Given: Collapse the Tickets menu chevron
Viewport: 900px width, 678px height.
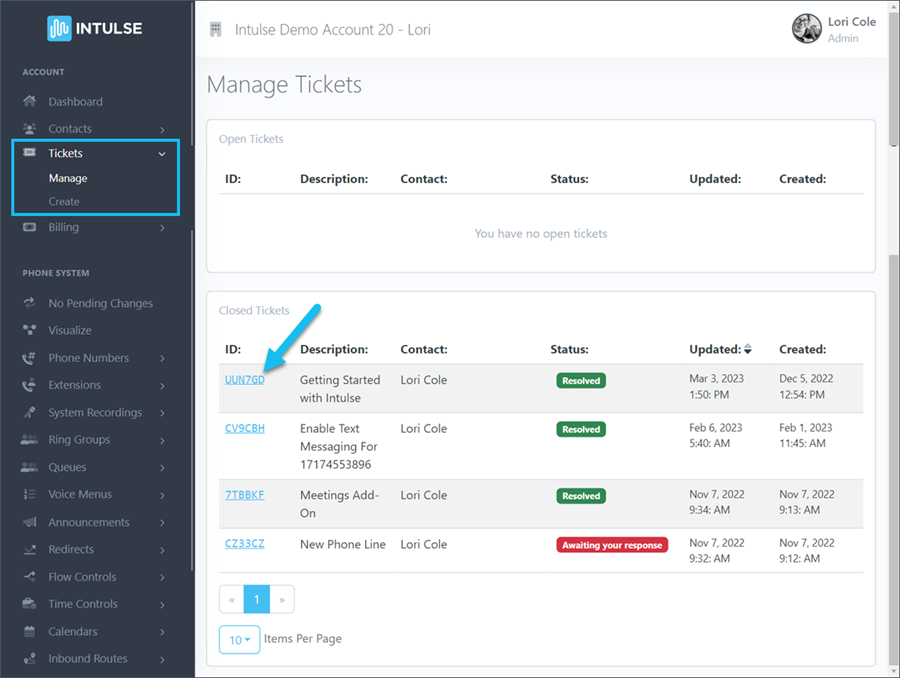Looking at the screenshot, I should pos(162,154).
